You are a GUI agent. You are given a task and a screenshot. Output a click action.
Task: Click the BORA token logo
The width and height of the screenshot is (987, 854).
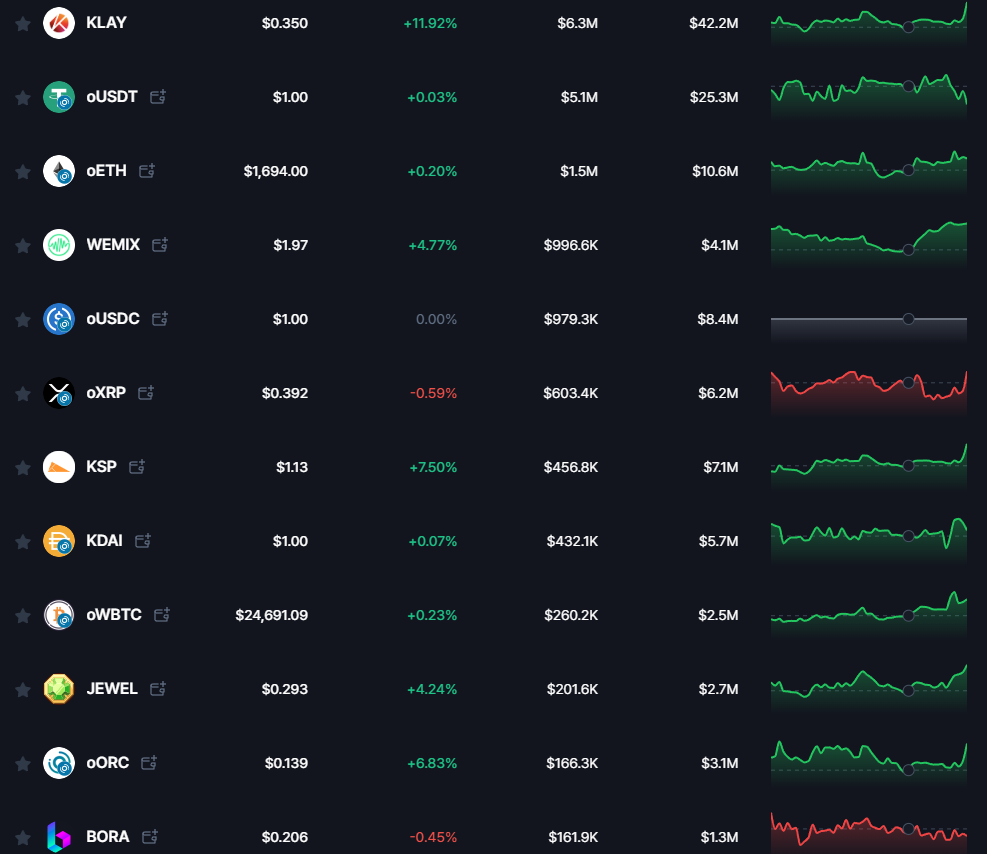pos(59,836)
